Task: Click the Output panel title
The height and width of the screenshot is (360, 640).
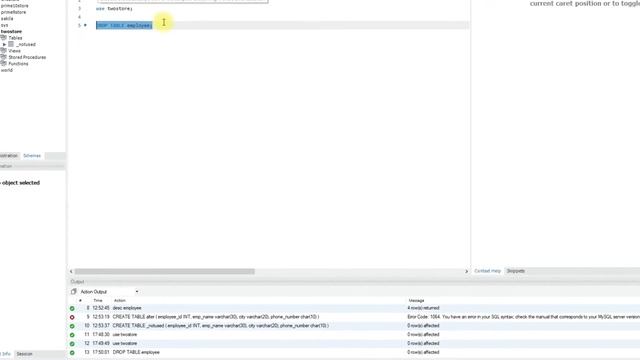Action: click(77, 282)
